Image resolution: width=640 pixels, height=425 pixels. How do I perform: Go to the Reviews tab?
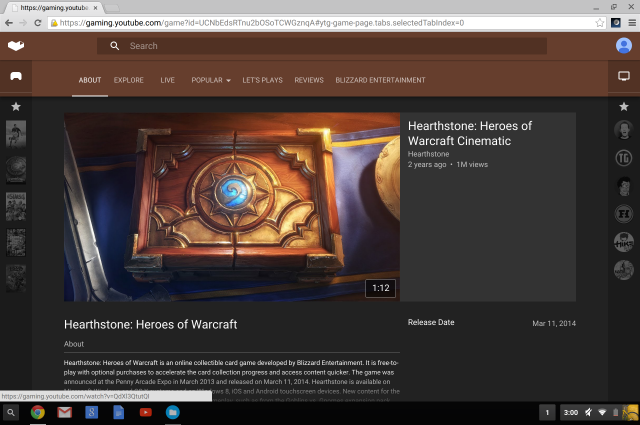click(x=309, y=80)
